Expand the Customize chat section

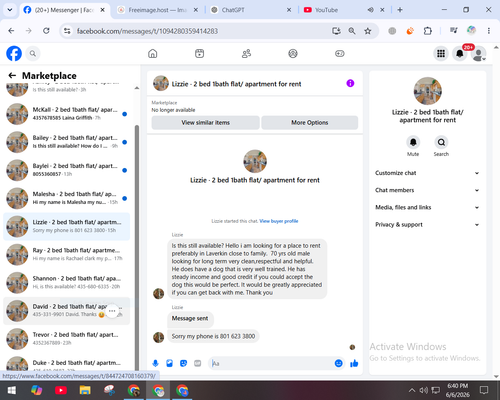[x=427, y=173]
